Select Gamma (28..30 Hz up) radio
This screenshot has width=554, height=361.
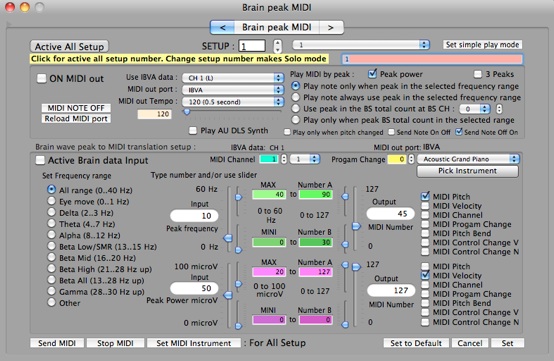point(52,291)
